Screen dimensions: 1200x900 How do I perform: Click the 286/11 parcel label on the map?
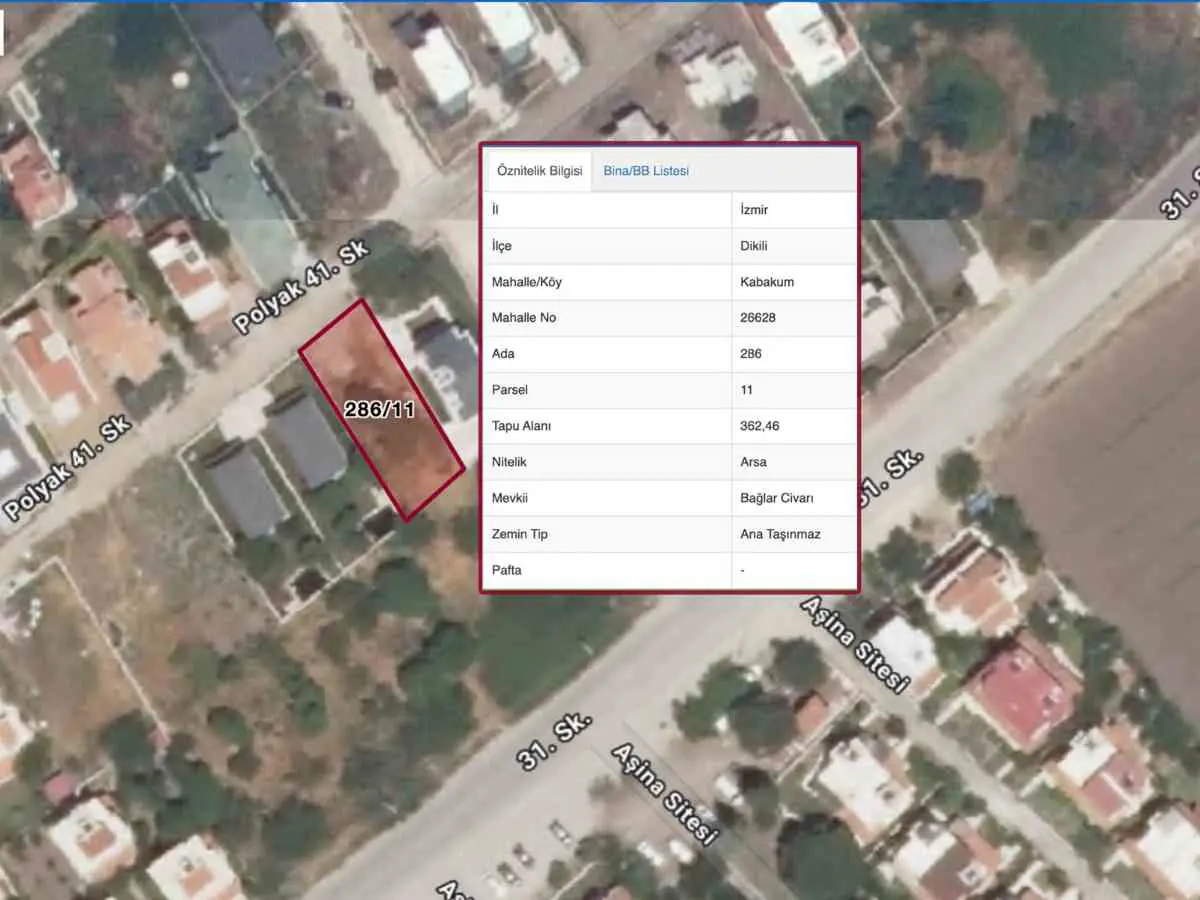(379, 409)
